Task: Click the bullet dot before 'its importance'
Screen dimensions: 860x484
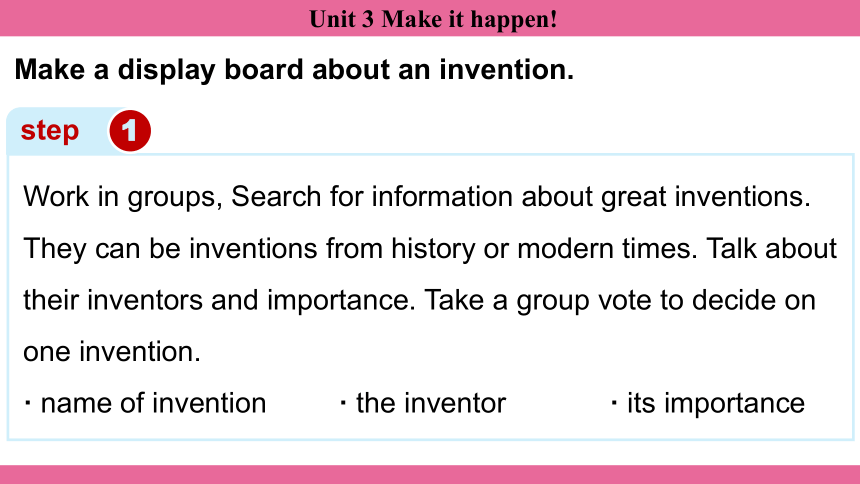Action: 614,404
